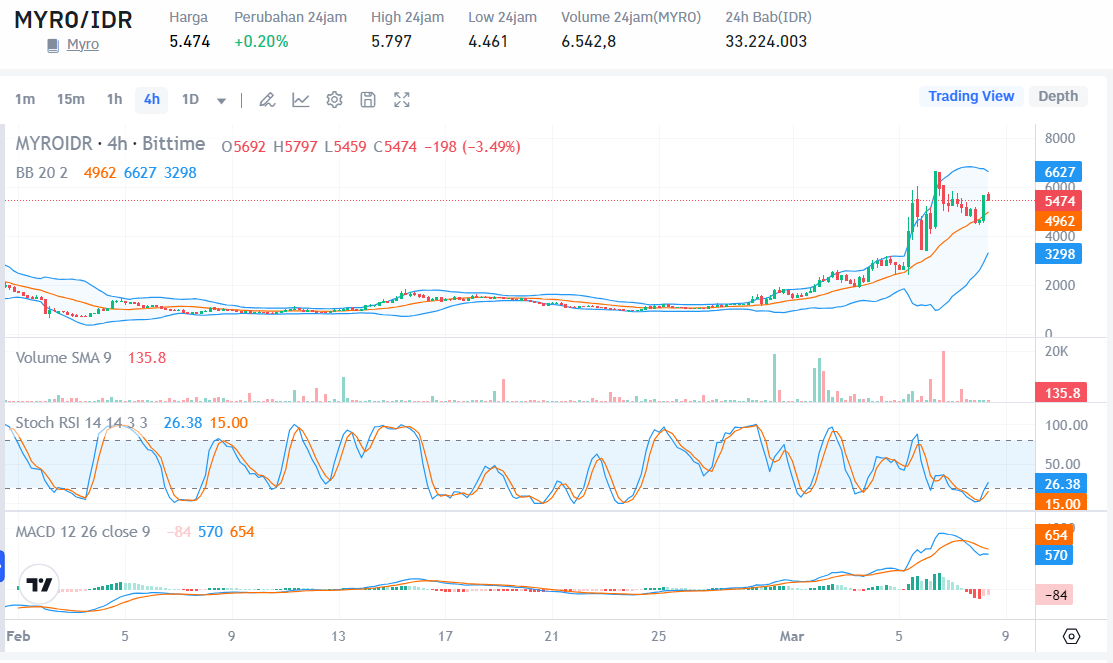Click the Bollinger basis label 4962

[x=1059, y=221]
